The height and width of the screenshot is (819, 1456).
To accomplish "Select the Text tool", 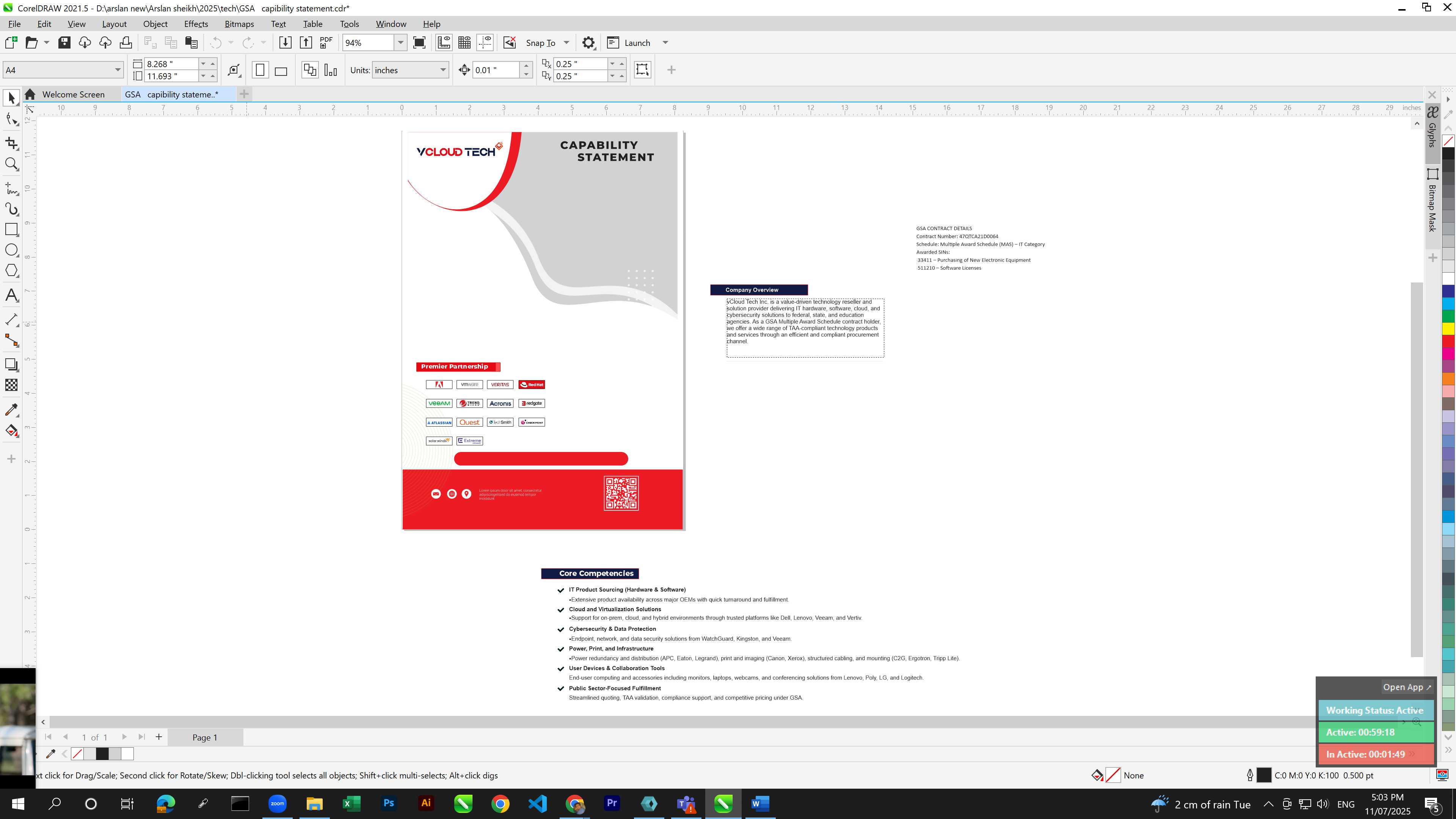I will 11,295.
